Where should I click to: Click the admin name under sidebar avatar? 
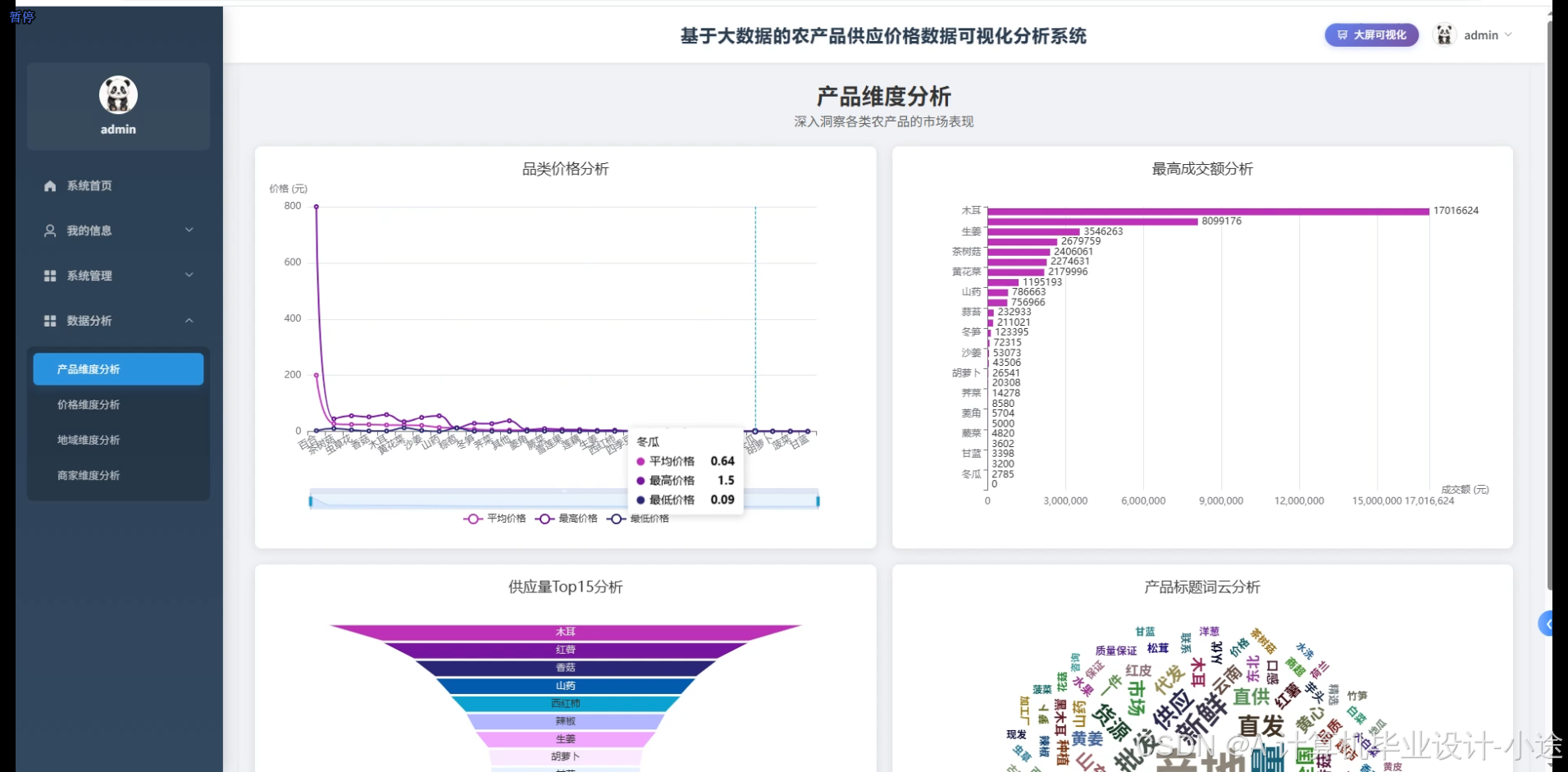click(118, 130)
